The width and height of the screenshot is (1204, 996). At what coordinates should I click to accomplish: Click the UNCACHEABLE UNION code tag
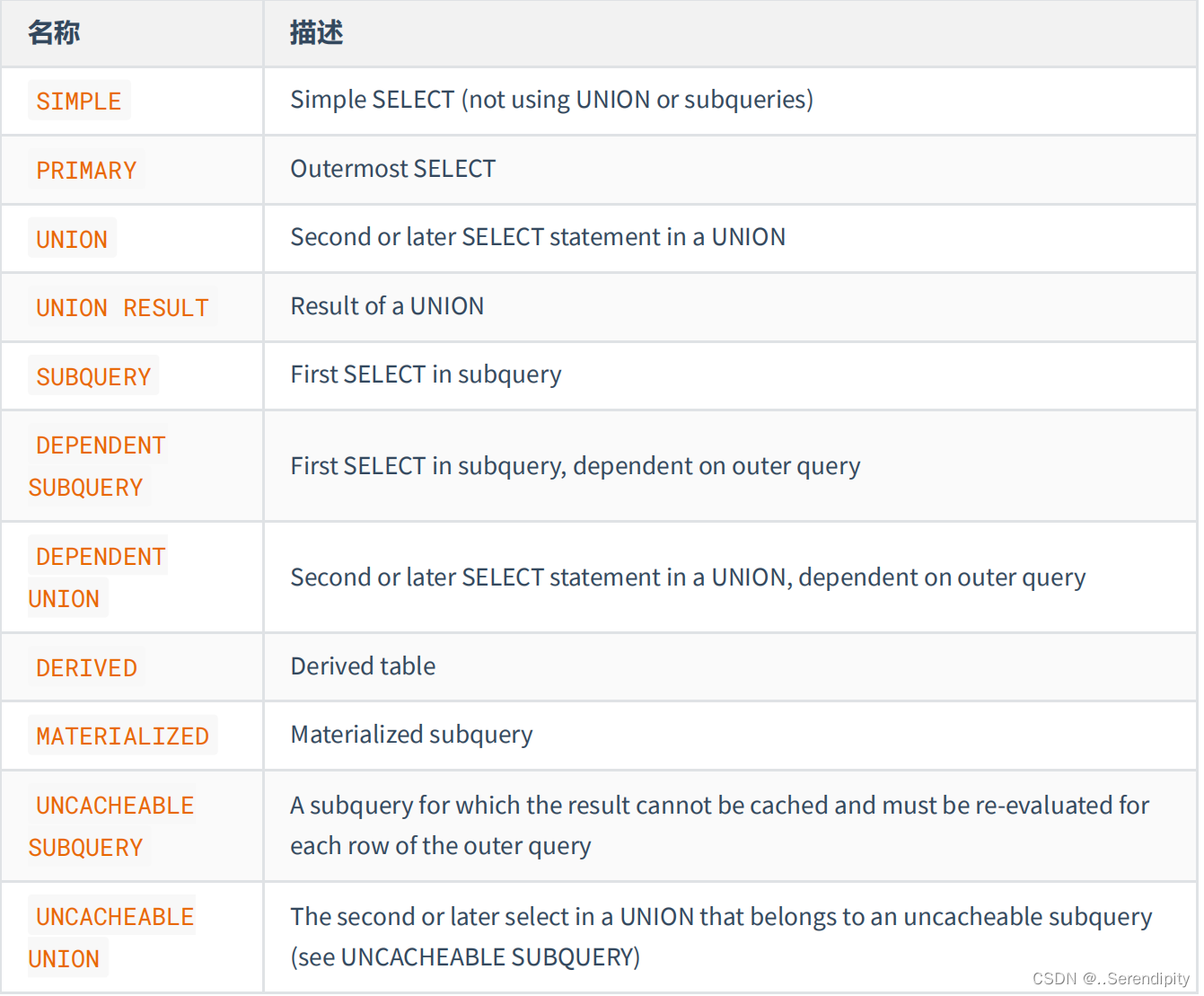pyautogui.click(x=111, y=938)
